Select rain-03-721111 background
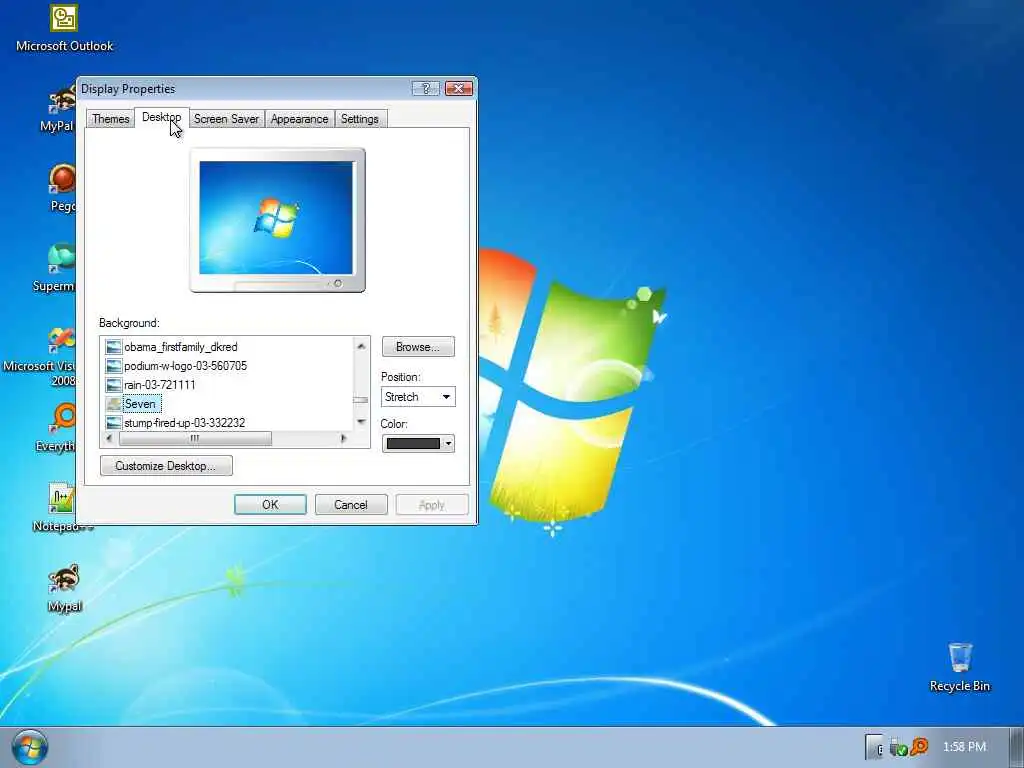This screenshot has width=1024, height=768. (159, 385)
